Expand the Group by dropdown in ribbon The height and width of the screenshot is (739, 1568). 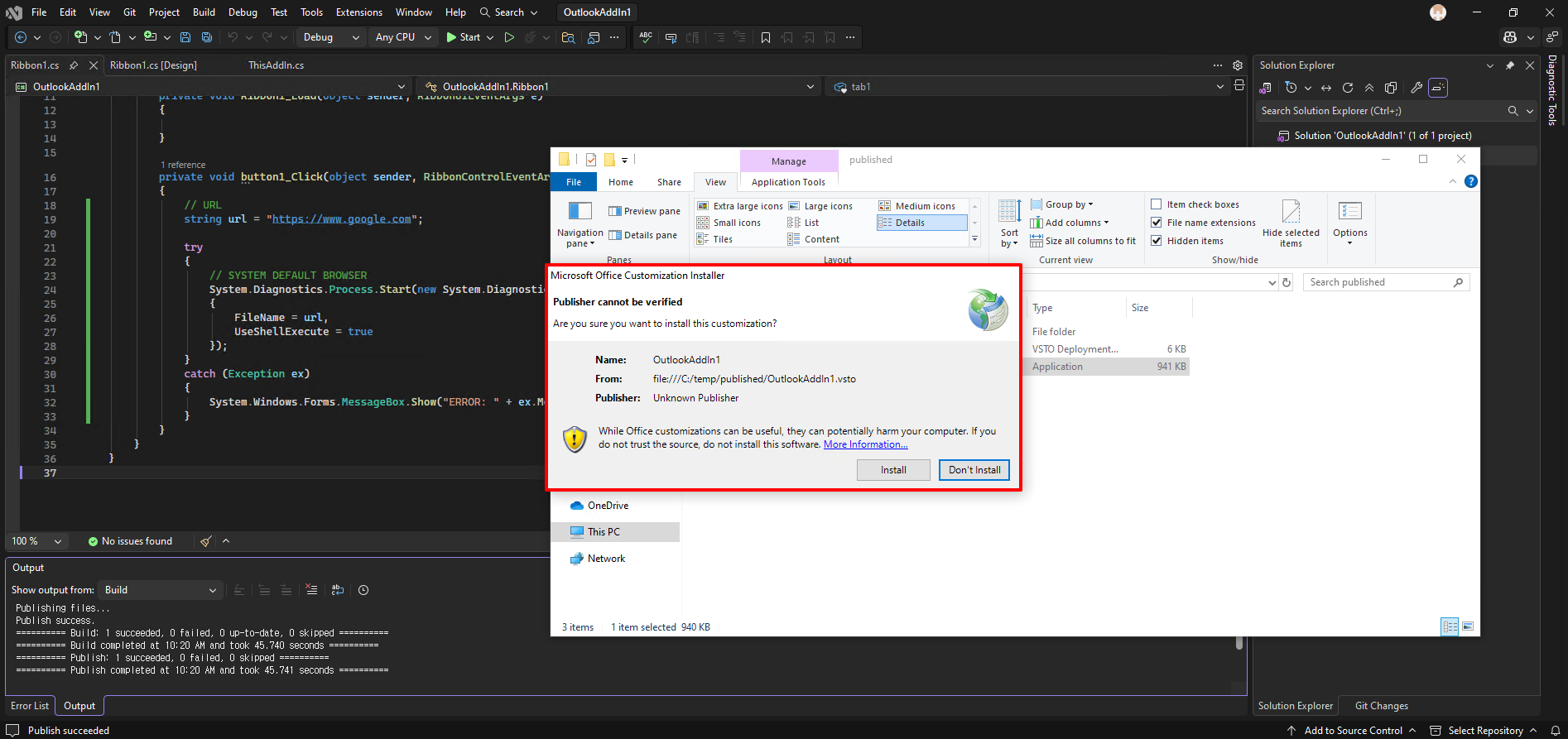[1062, 204]
